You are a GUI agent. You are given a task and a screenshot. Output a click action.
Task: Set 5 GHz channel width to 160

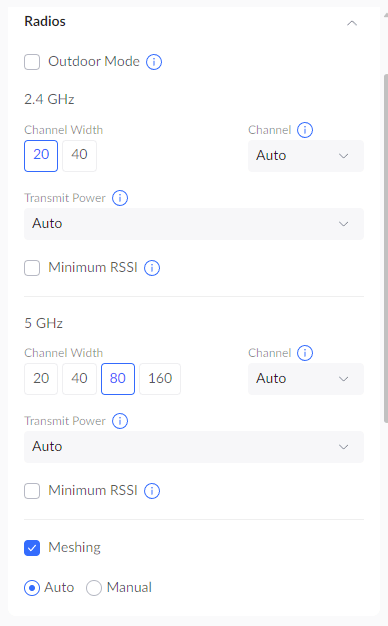(x=160, y=379)
